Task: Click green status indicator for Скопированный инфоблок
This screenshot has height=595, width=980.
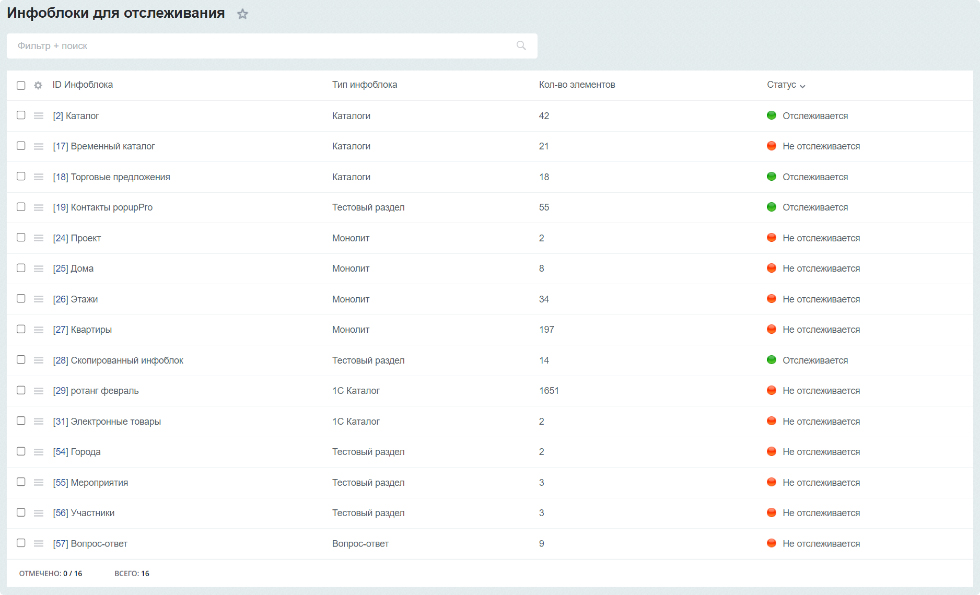Action: (x=771, y=360)
